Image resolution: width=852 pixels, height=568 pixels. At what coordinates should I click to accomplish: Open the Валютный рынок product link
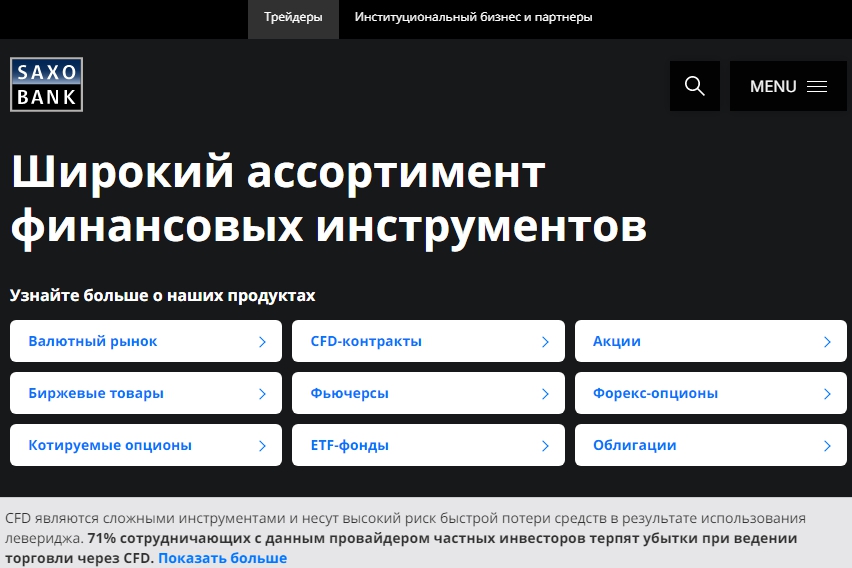[146, 341]
